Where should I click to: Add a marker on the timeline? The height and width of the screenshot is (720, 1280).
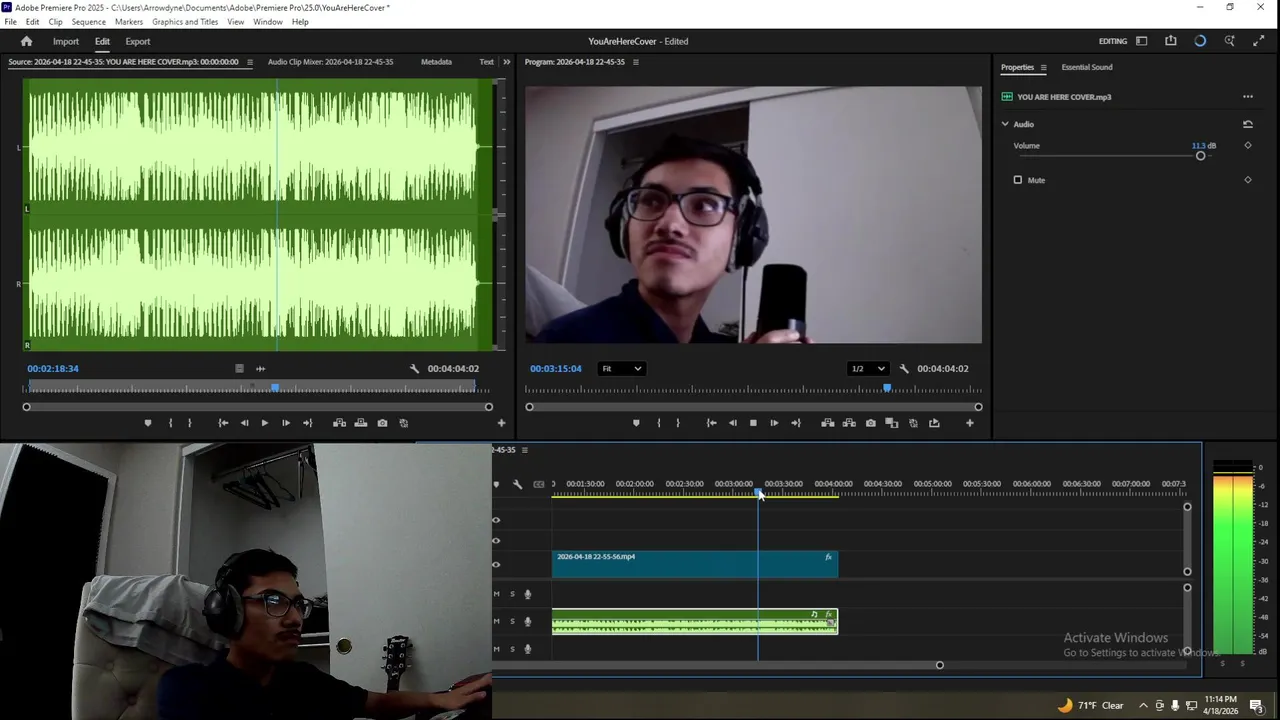[496, 484]
